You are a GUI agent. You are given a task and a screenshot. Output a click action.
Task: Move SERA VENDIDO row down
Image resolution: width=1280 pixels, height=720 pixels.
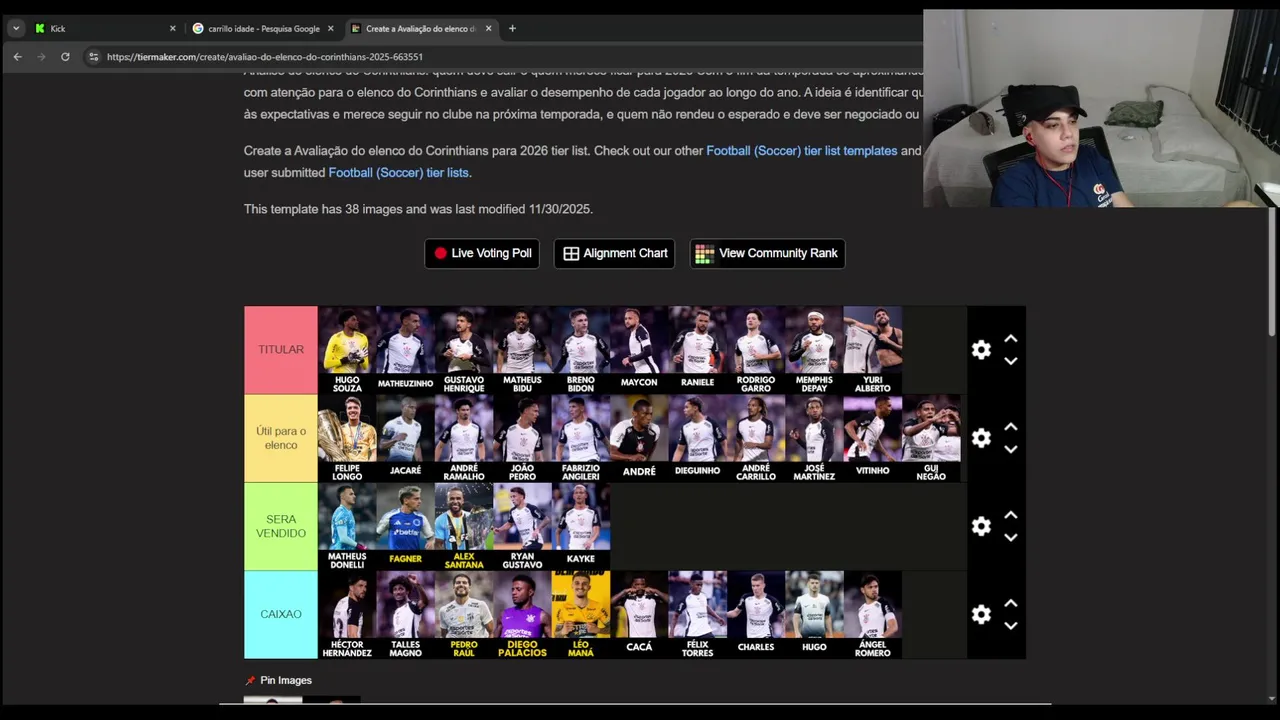pos(1010,537)
